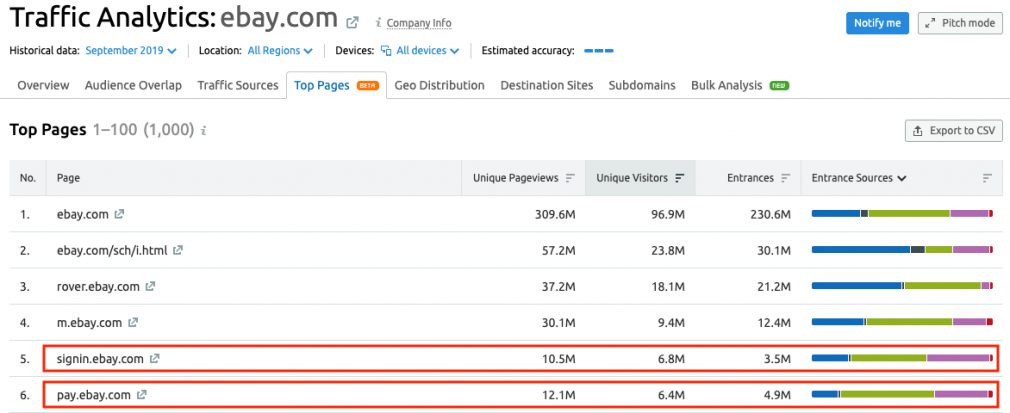Open external link icon for m.ebay.com row

coord(133,323)
